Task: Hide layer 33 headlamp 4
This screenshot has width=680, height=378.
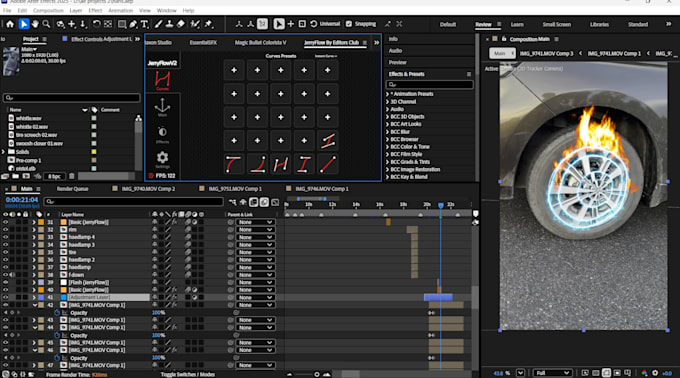Action: point(6,237)
